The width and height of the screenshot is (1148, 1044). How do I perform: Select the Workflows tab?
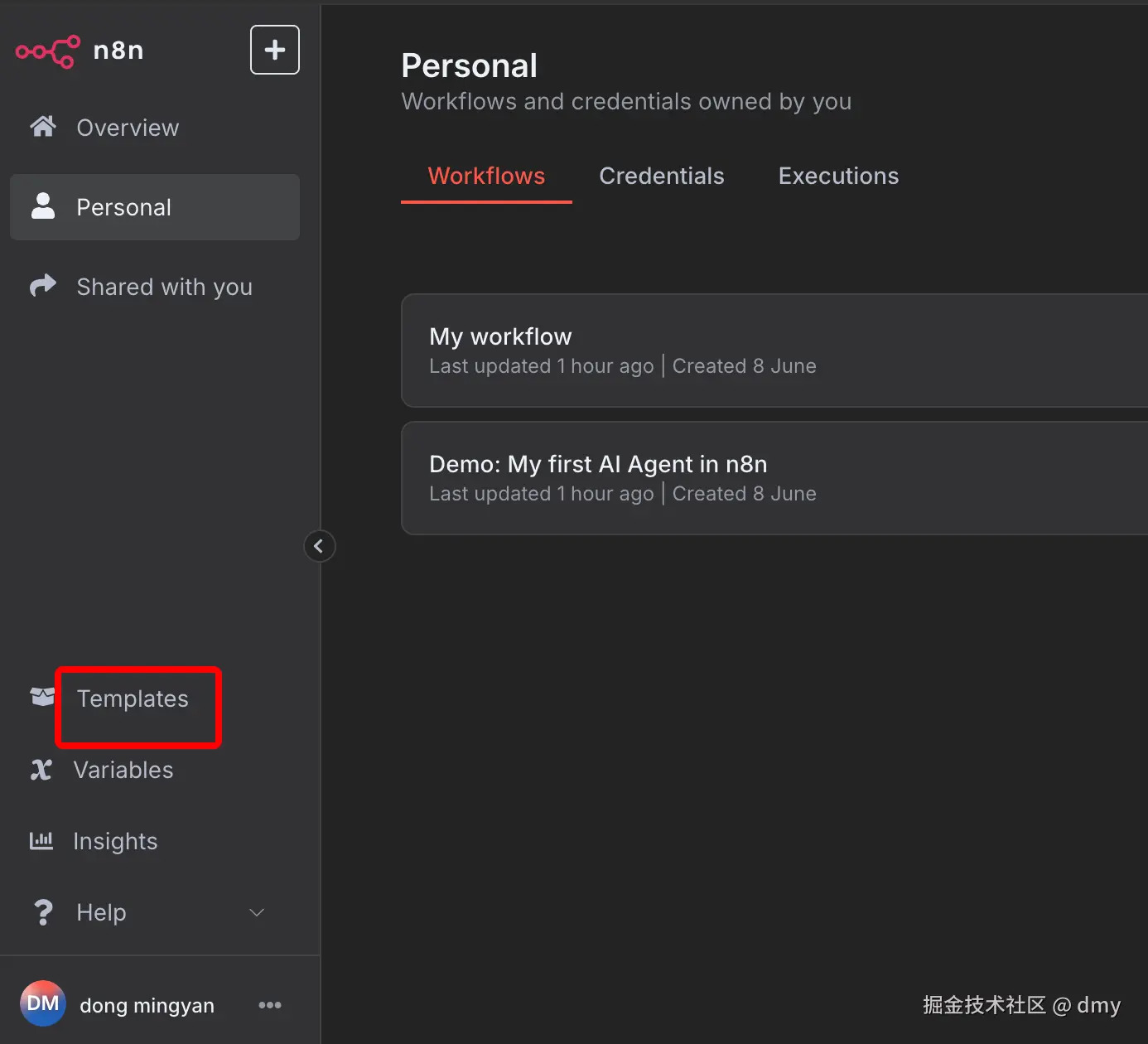486,176
